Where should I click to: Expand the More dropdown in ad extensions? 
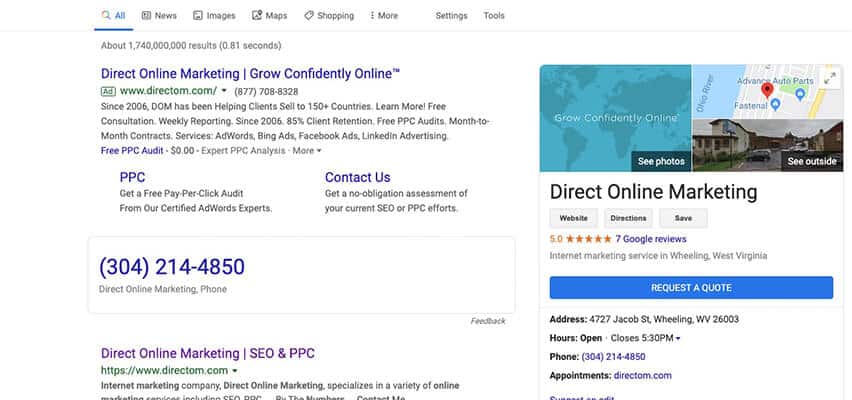coord(318,151)
